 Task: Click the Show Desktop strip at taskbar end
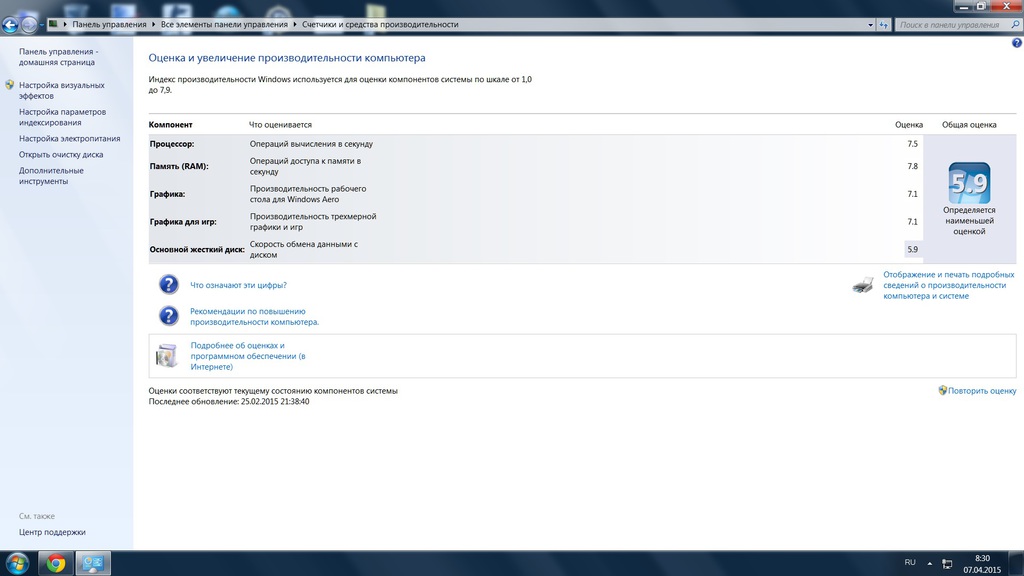tap(1016, 563)
